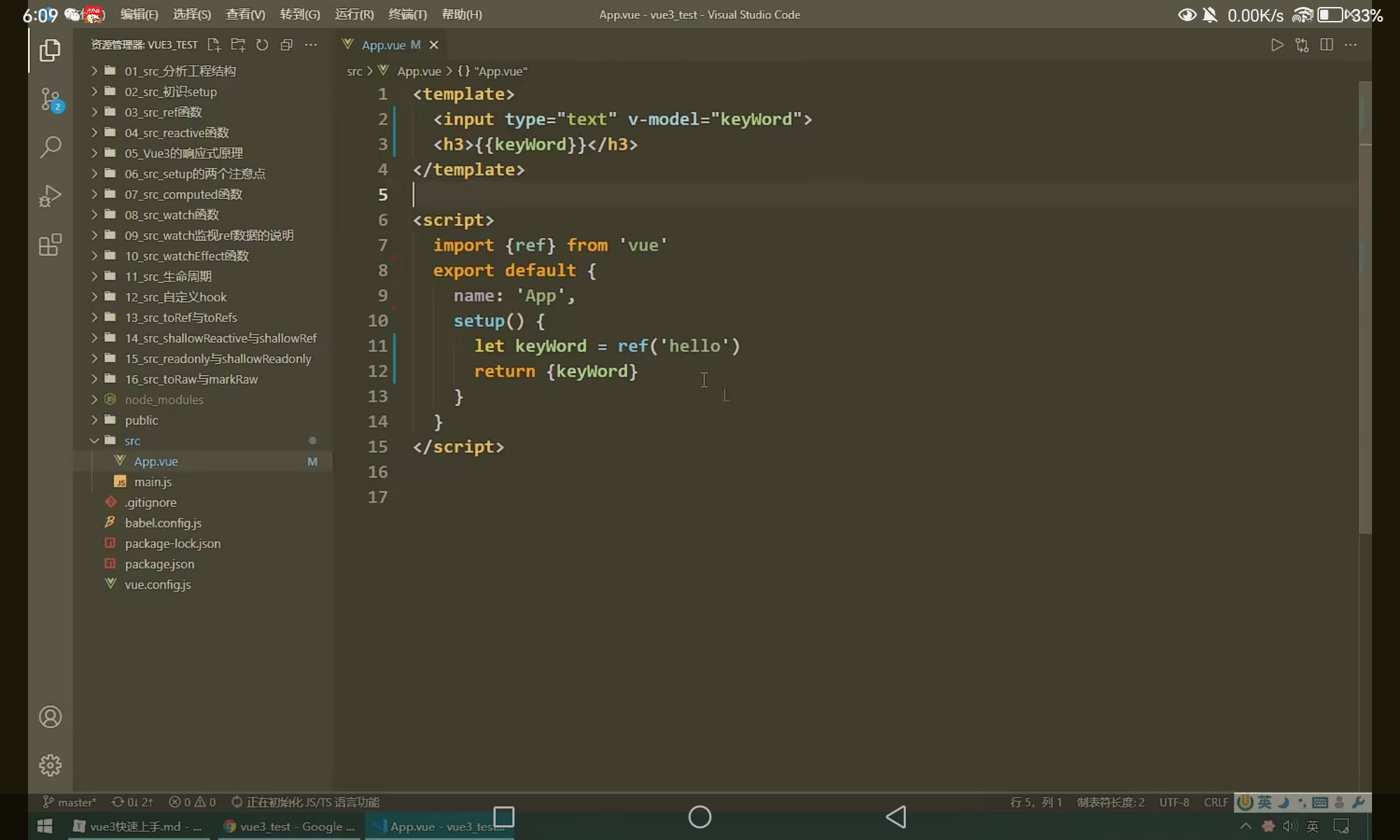Click the master branch status item
Screen dimensions: 1400x840
tap(70, 802)
